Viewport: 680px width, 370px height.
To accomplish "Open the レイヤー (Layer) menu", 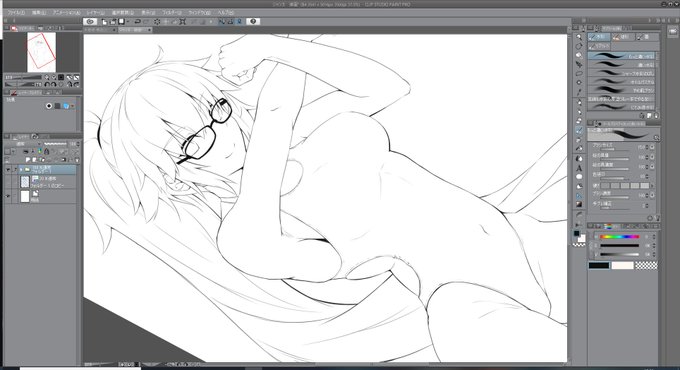I will [x=94, y=13].
